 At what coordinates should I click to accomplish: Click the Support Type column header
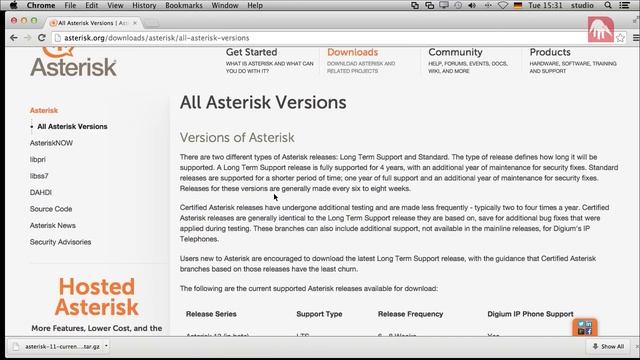[x=319, y=314]
